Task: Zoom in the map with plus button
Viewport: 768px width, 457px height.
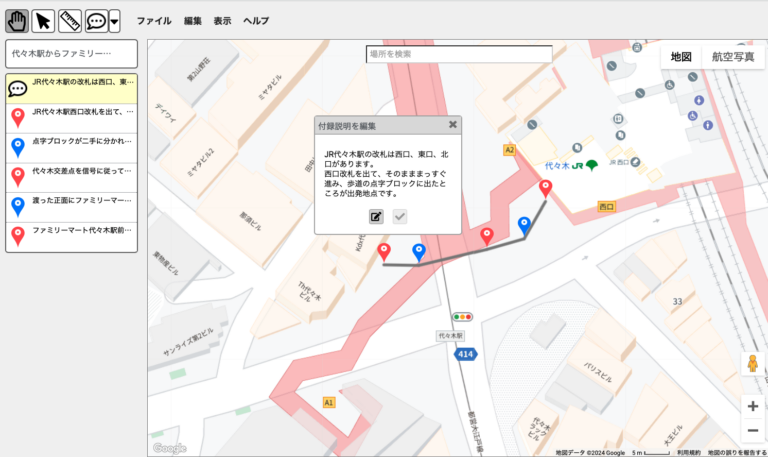Action: (753, 406)
